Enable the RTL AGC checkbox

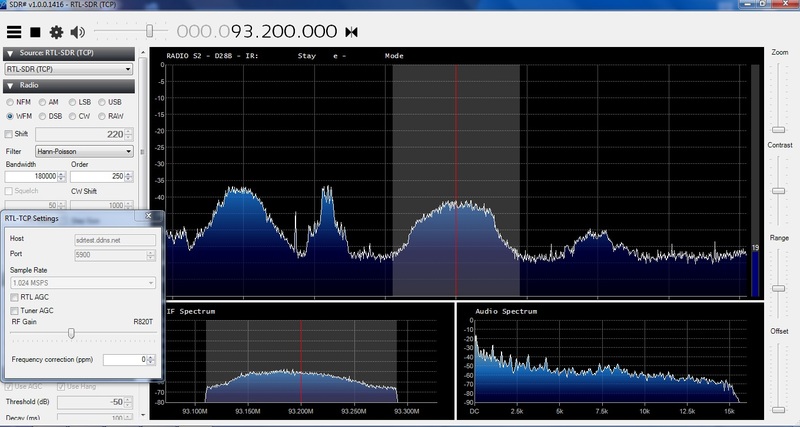tap(14, 297)
